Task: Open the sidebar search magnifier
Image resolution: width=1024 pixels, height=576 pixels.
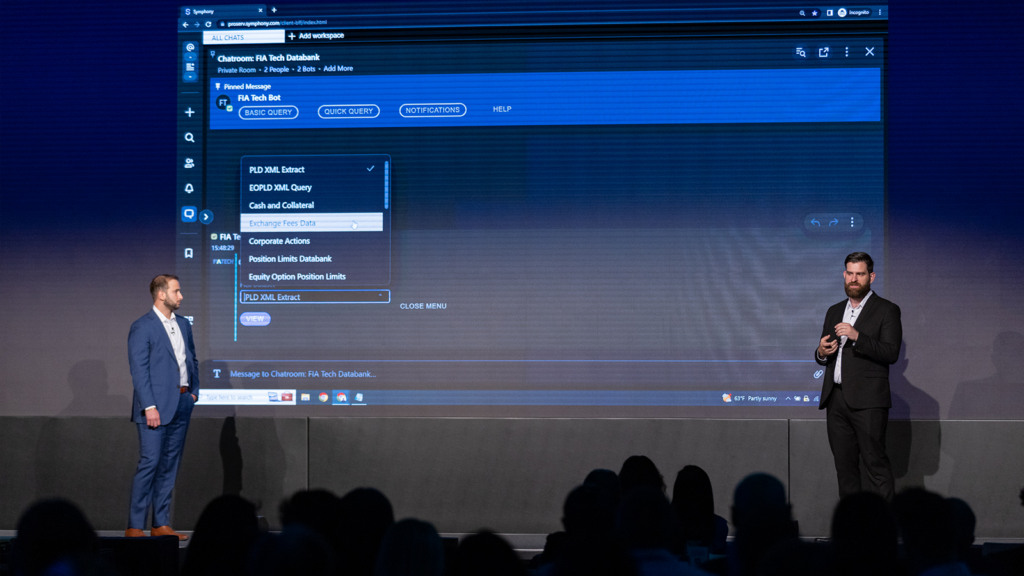Action: pos(189,138)
